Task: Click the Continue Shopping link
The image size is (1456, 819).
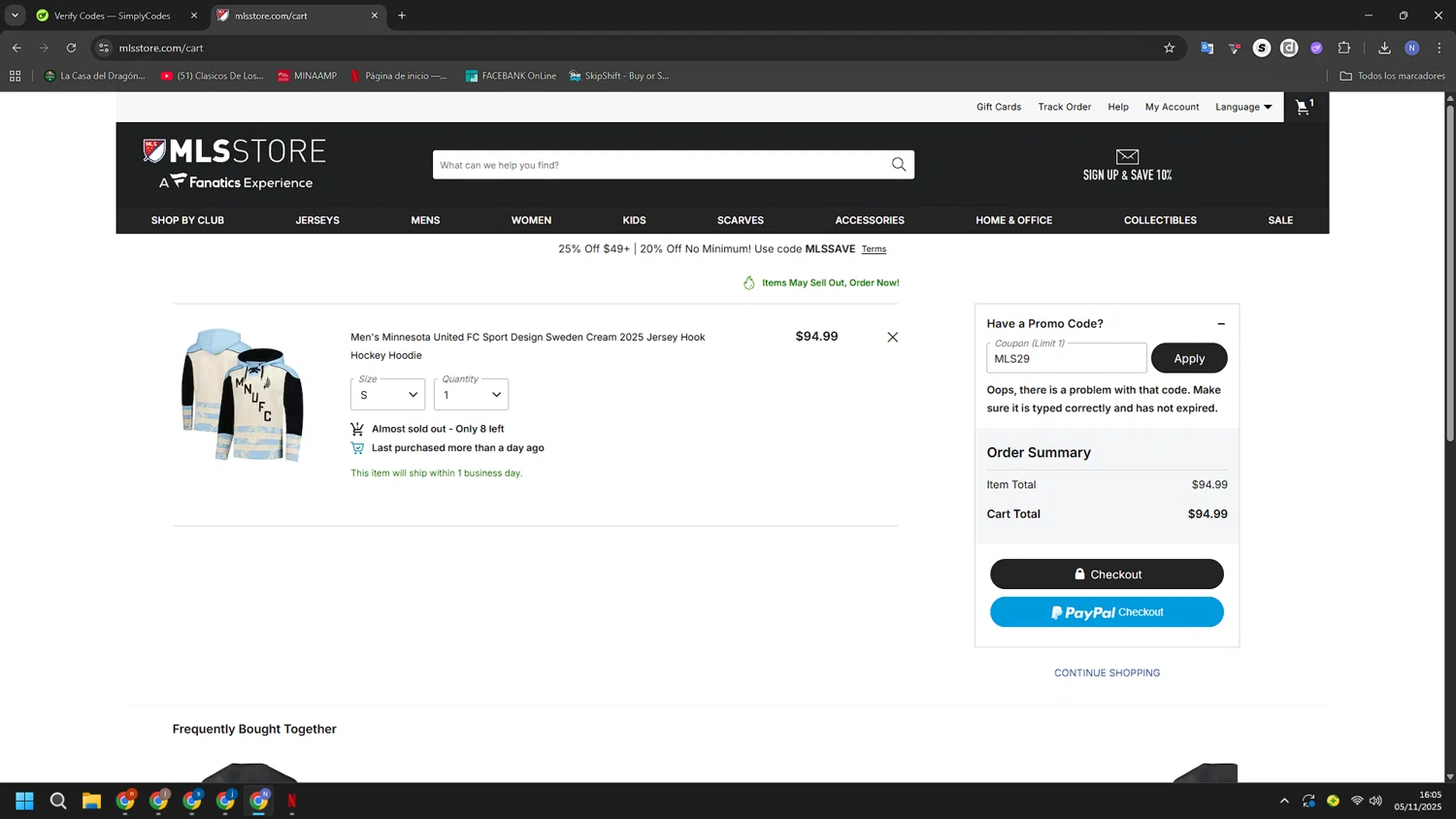Action: coord(1107,672)
